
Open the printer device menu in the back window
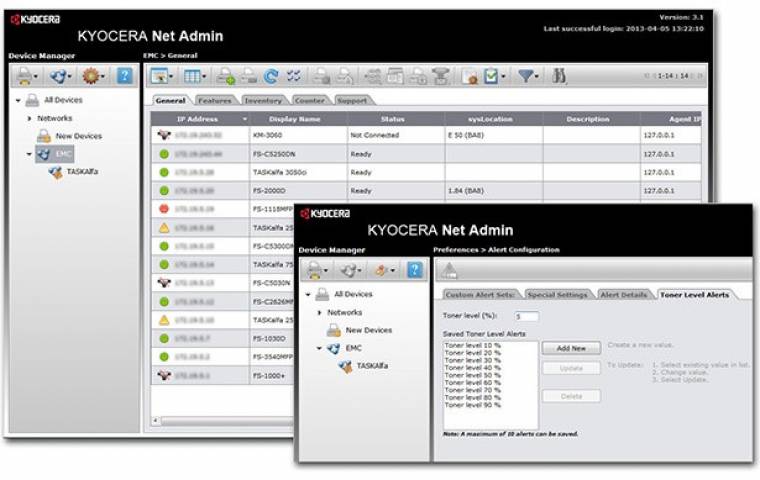pyautogui.click(x=25, y=76)
